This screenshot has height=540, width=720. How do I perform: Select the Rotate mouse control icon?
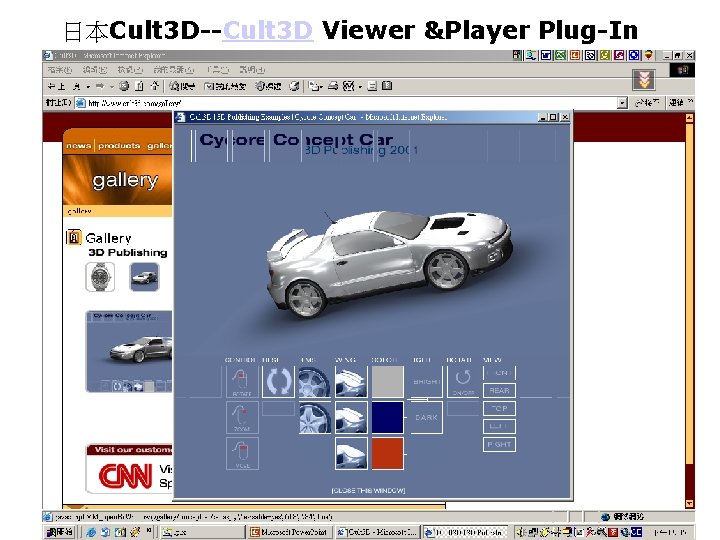(x=242, y=382)
